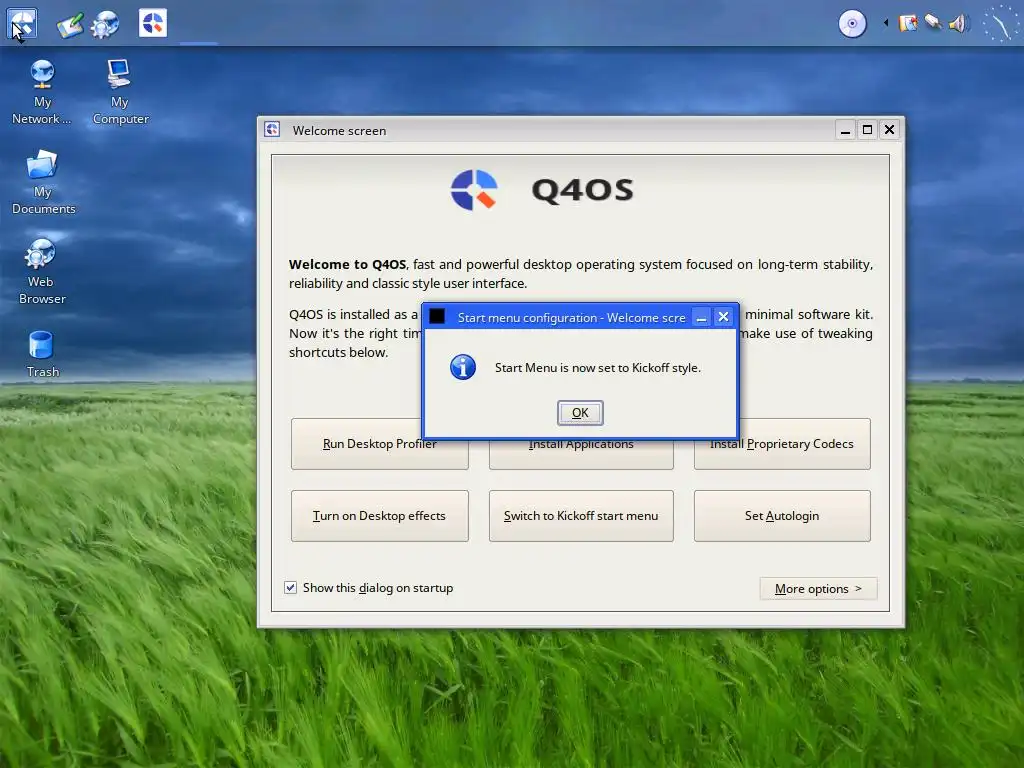Click Switch to Kickoff start menu button
This screenshot has width=1024, height=768.
click(x=581, y=516)
